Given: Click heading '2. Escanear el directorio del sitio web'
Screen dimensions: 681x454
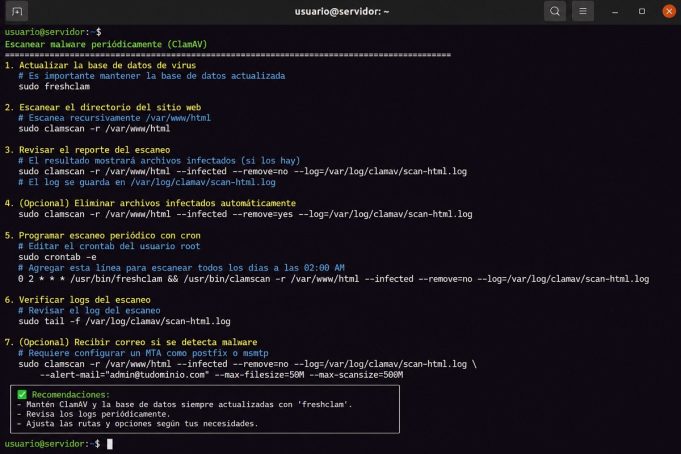Looking at the screenshot, I should (x=103, y=107).
